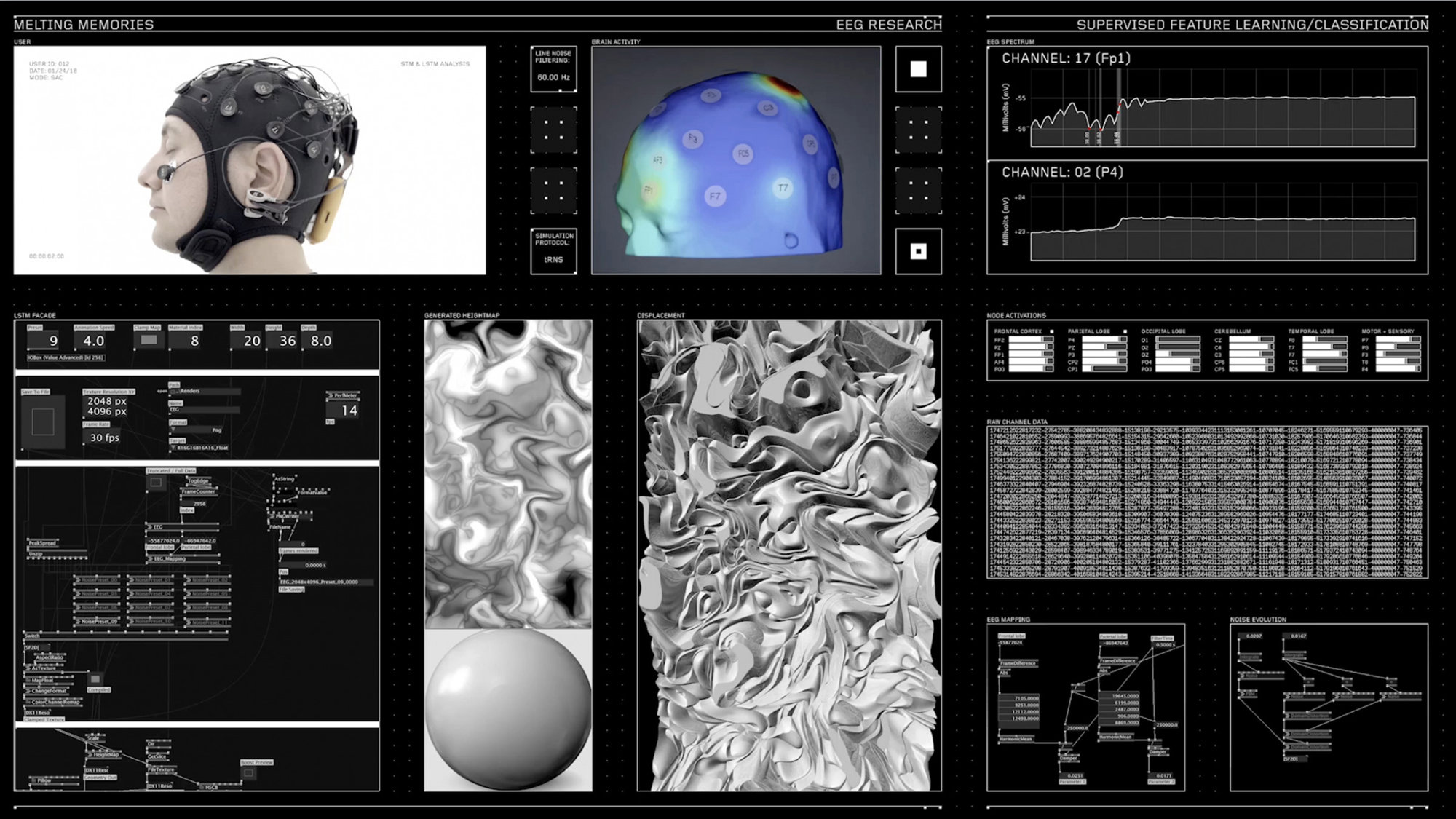1456x819 pixels.
Task: Click the Simulation Protocol tRNS box
Action: [553, 251]
